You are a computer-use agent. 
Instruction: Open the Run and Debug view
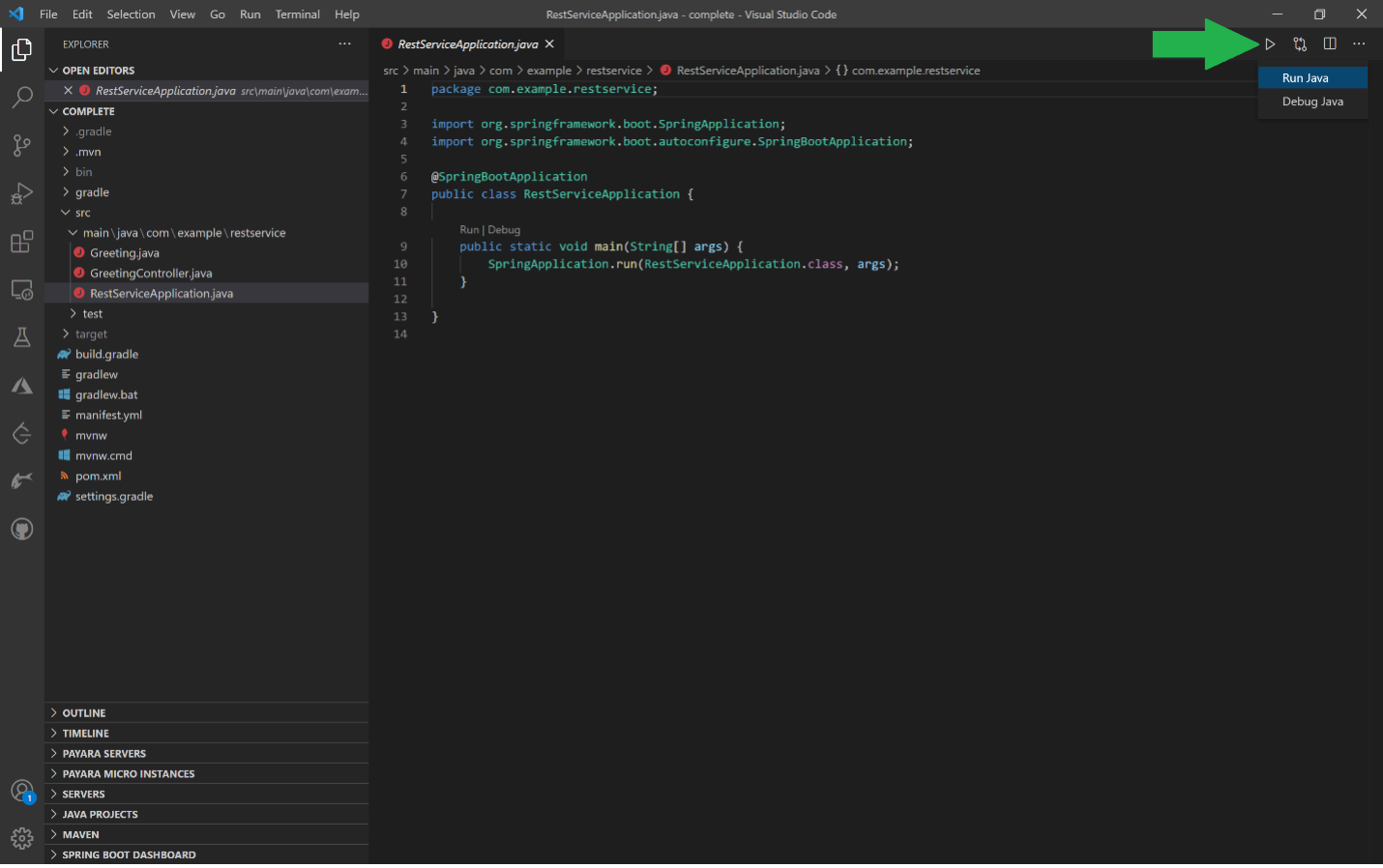pyautogui.click(x=21, y=193)
